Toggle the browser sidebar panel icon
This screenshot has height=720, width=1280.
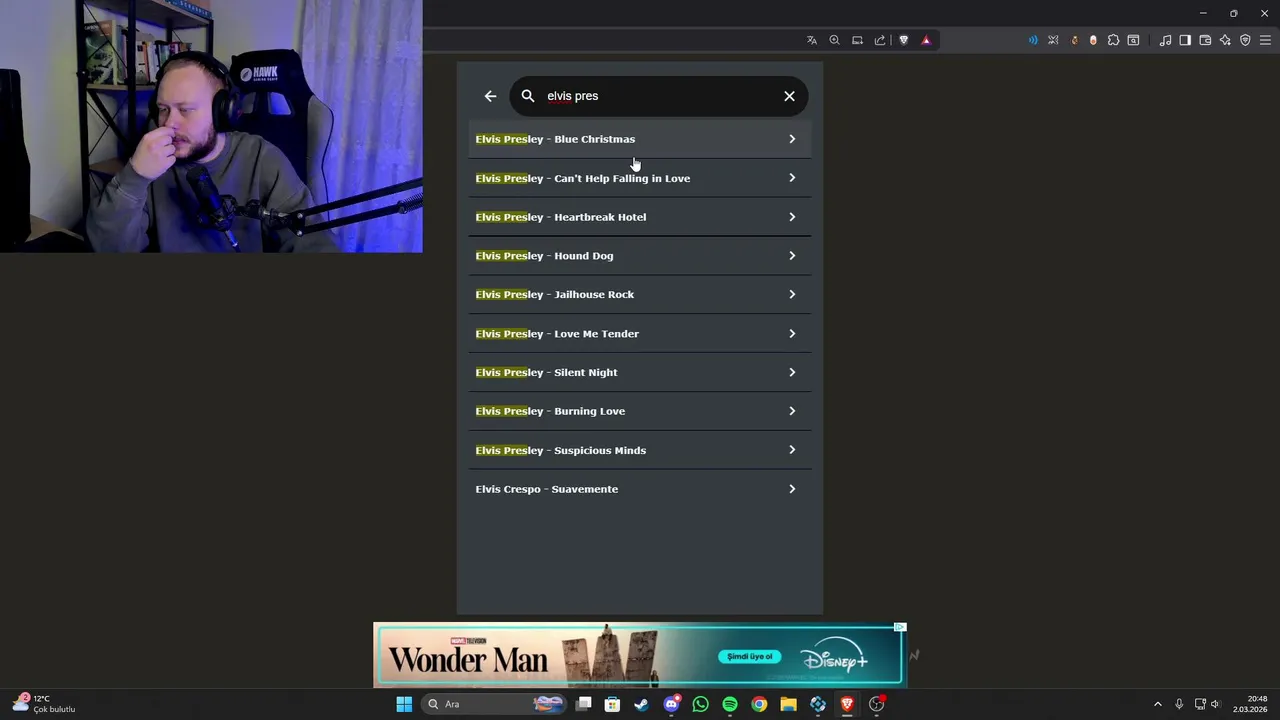pyautogui.click(x=1185, y=40)
